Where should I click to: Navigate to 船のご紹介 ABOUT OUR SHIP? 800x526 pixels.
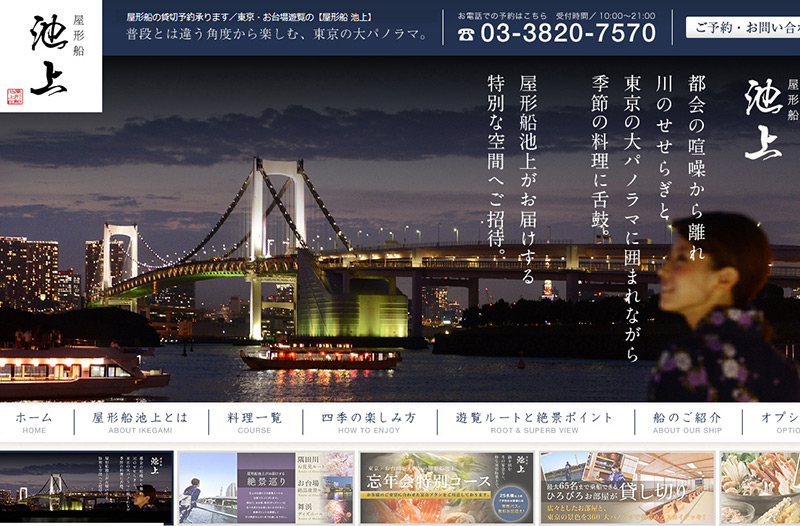pos(686,422)
